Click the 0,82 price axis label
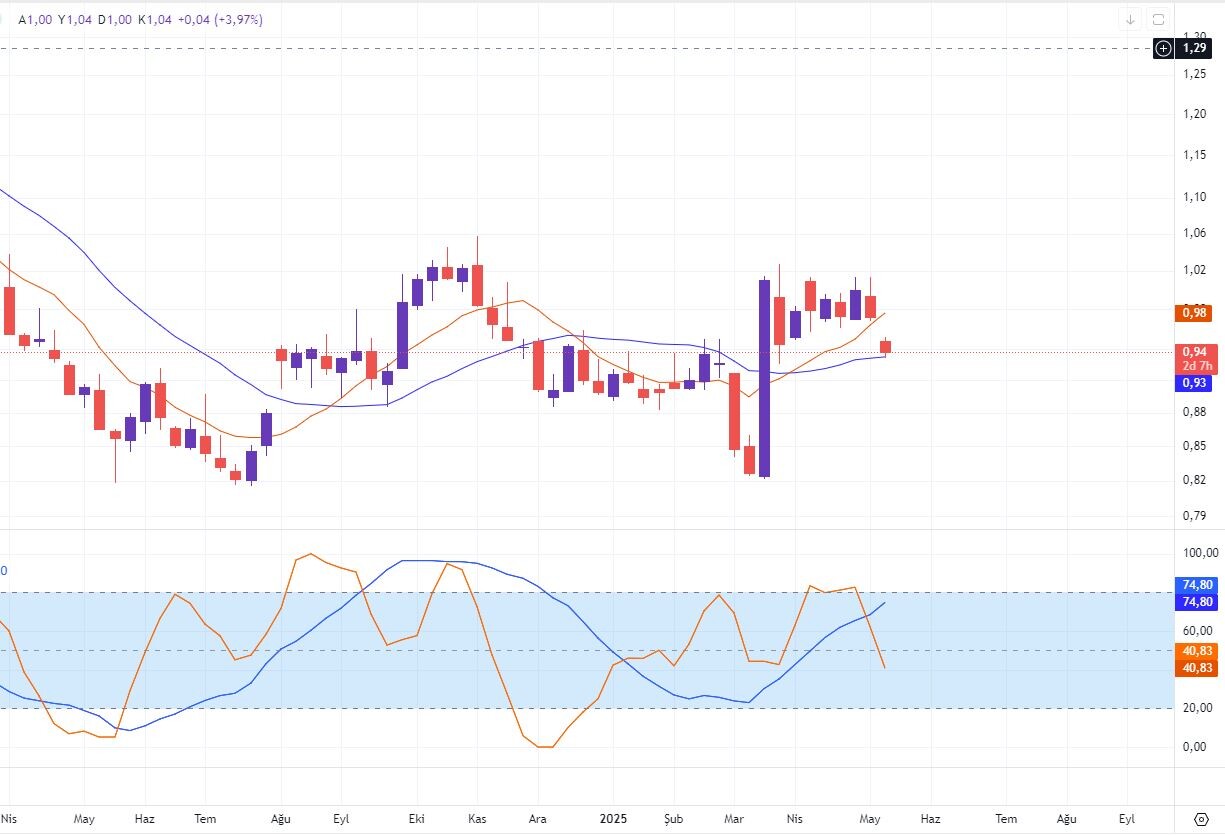1225x835 pixels. (x=1193, y=480)
